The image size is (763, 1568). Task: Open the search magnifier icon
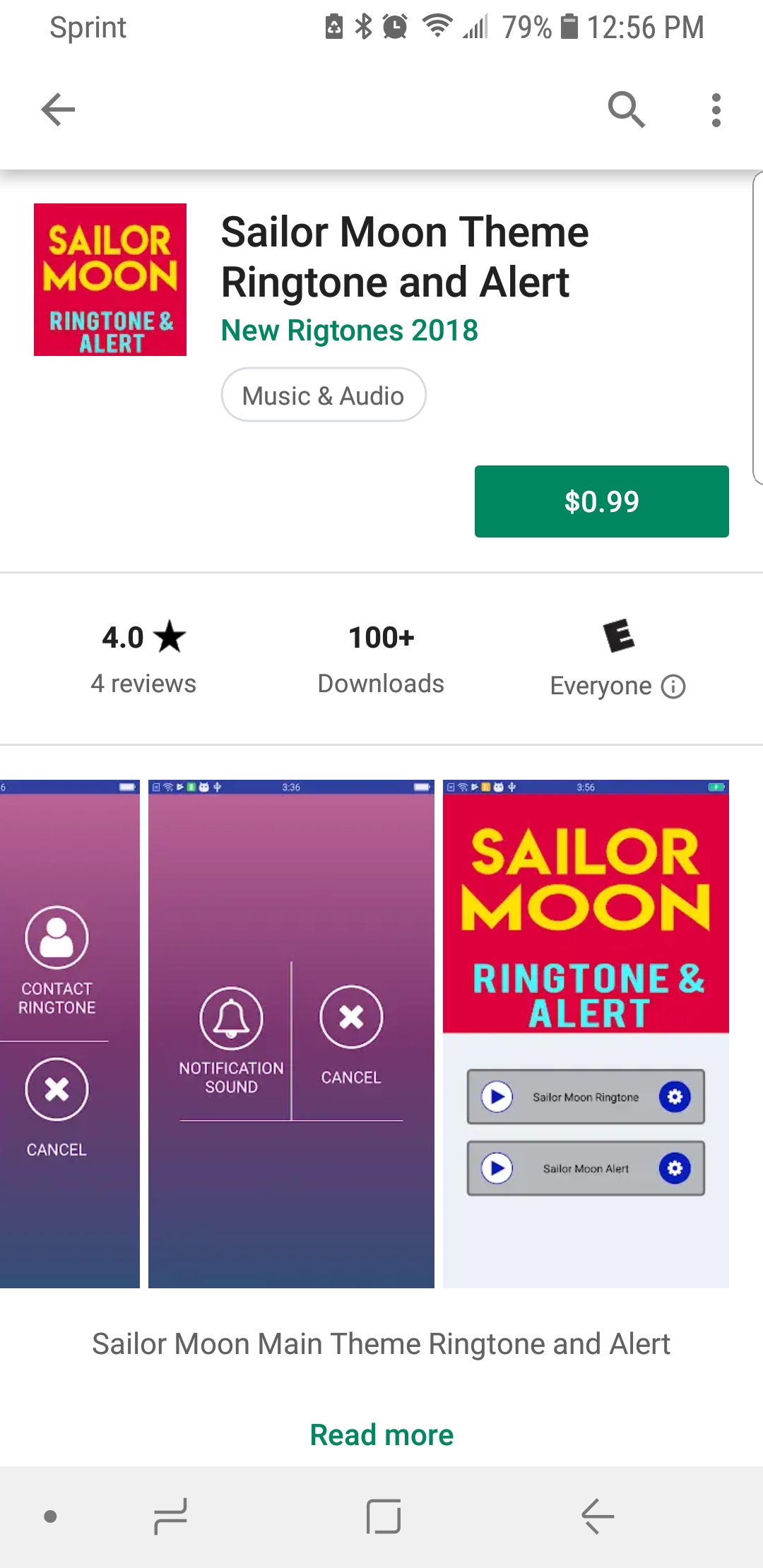click(626, 109)
